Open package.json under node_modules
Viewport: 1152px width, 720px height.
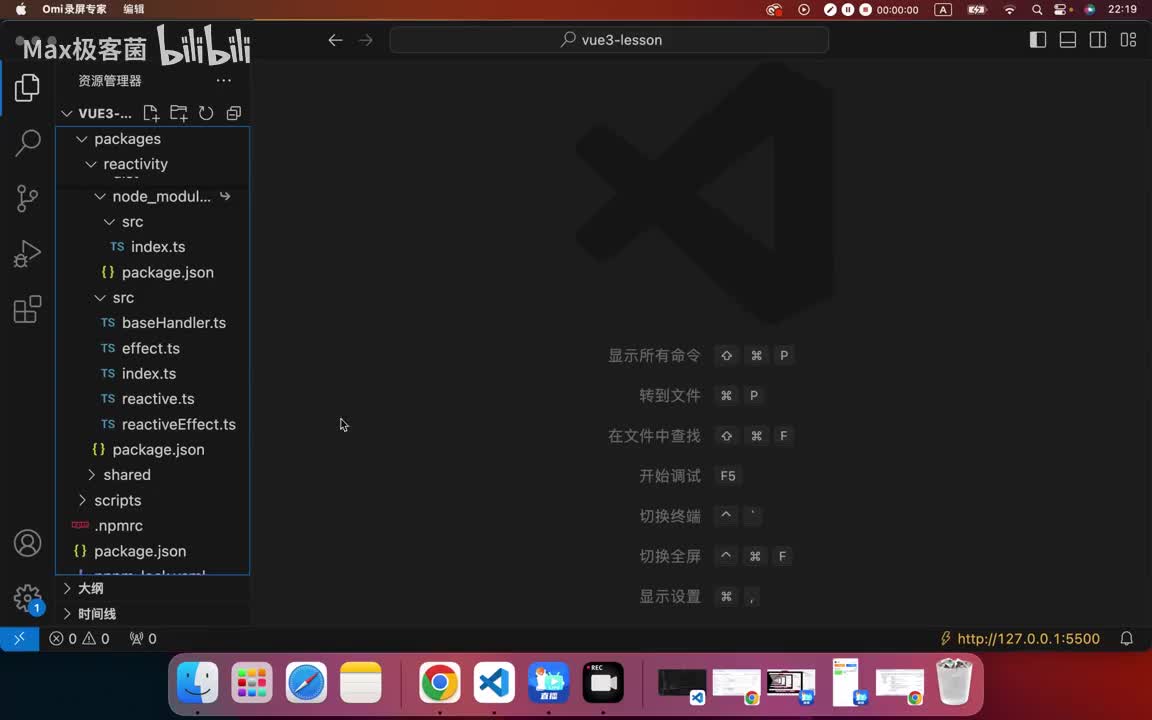click(x=153, y=272)
